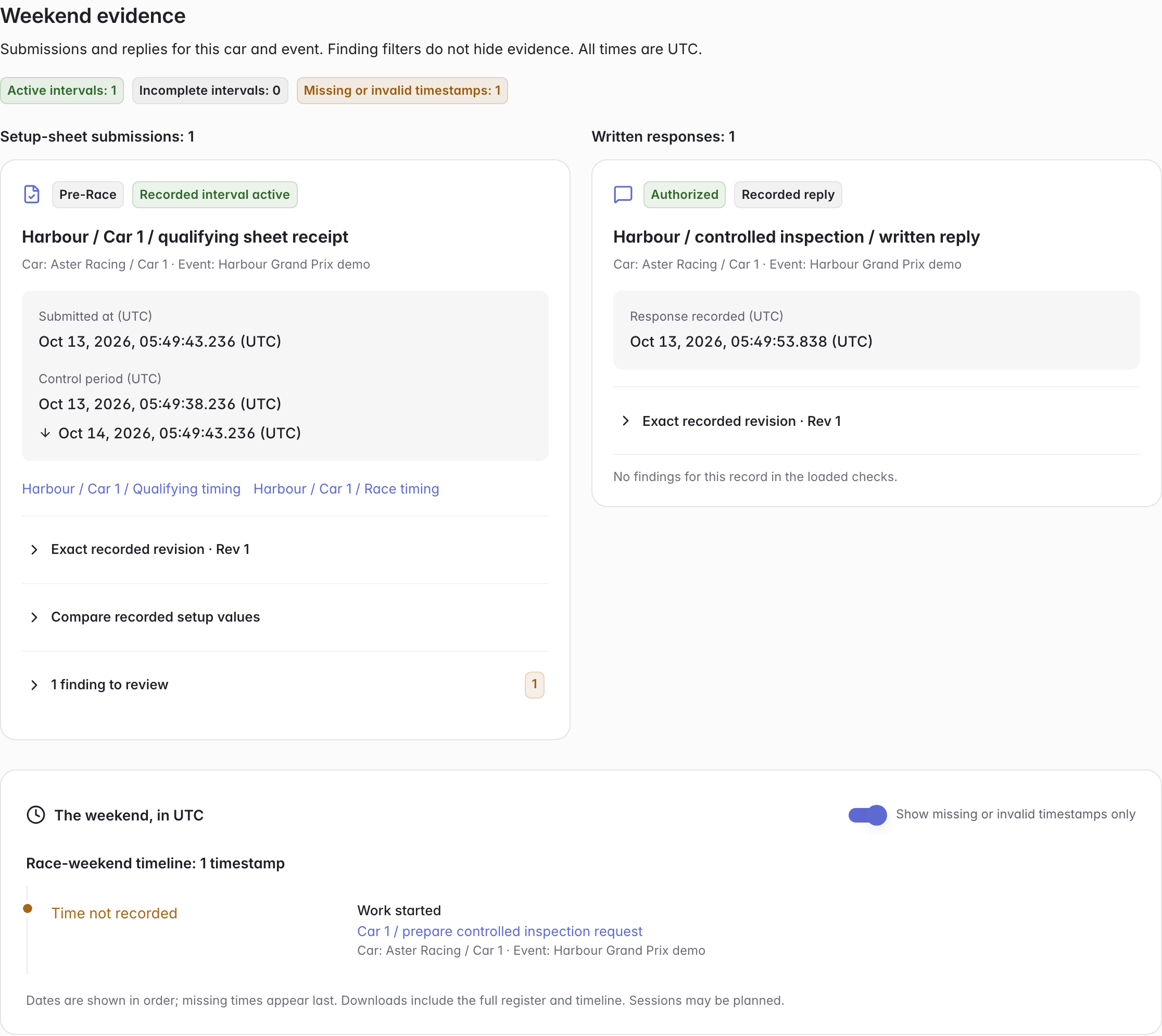
Task: Expand Exact recorded revision in qualifying sheet card
Action: (x=285, y=549)
